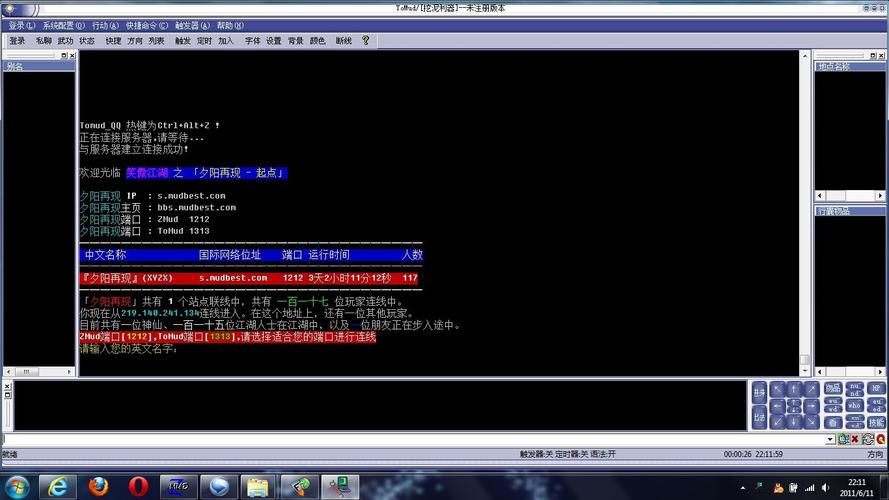Click the 触发 trigger toolbar toggle
889x500 pixels.
coord(183,41)
